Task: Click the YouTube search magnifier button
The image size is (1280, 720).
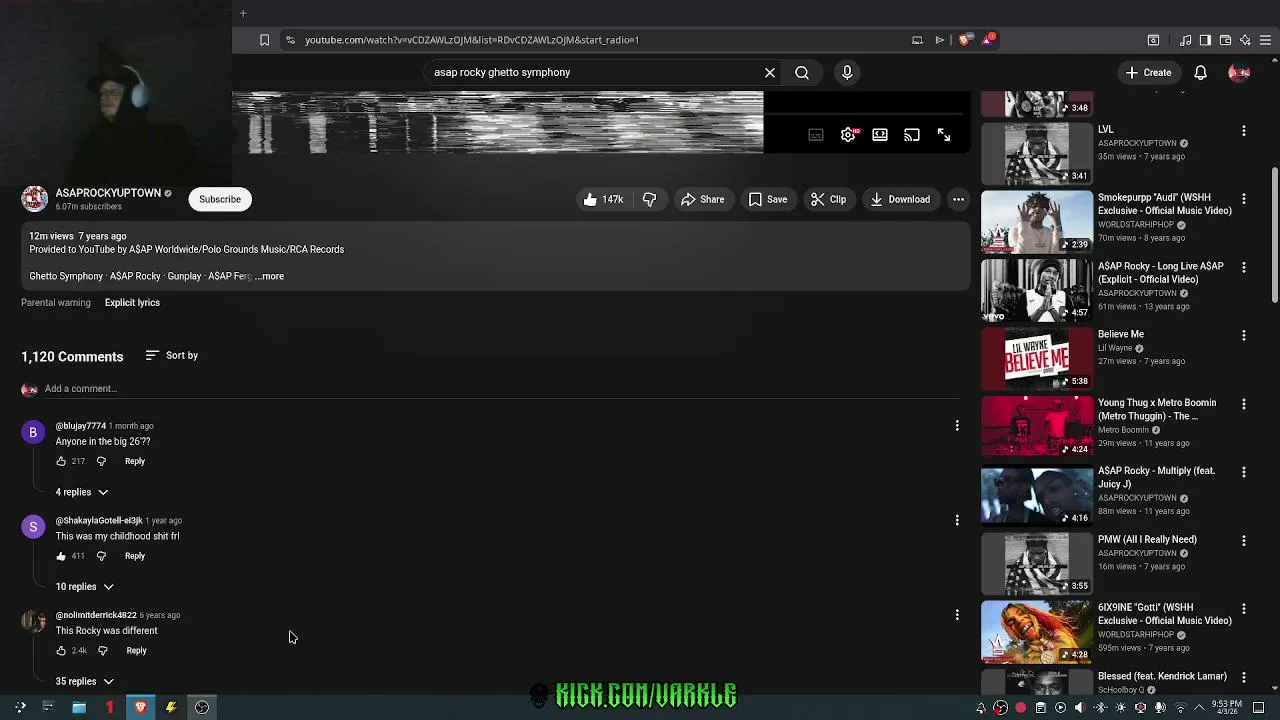Action: [802, 73]
